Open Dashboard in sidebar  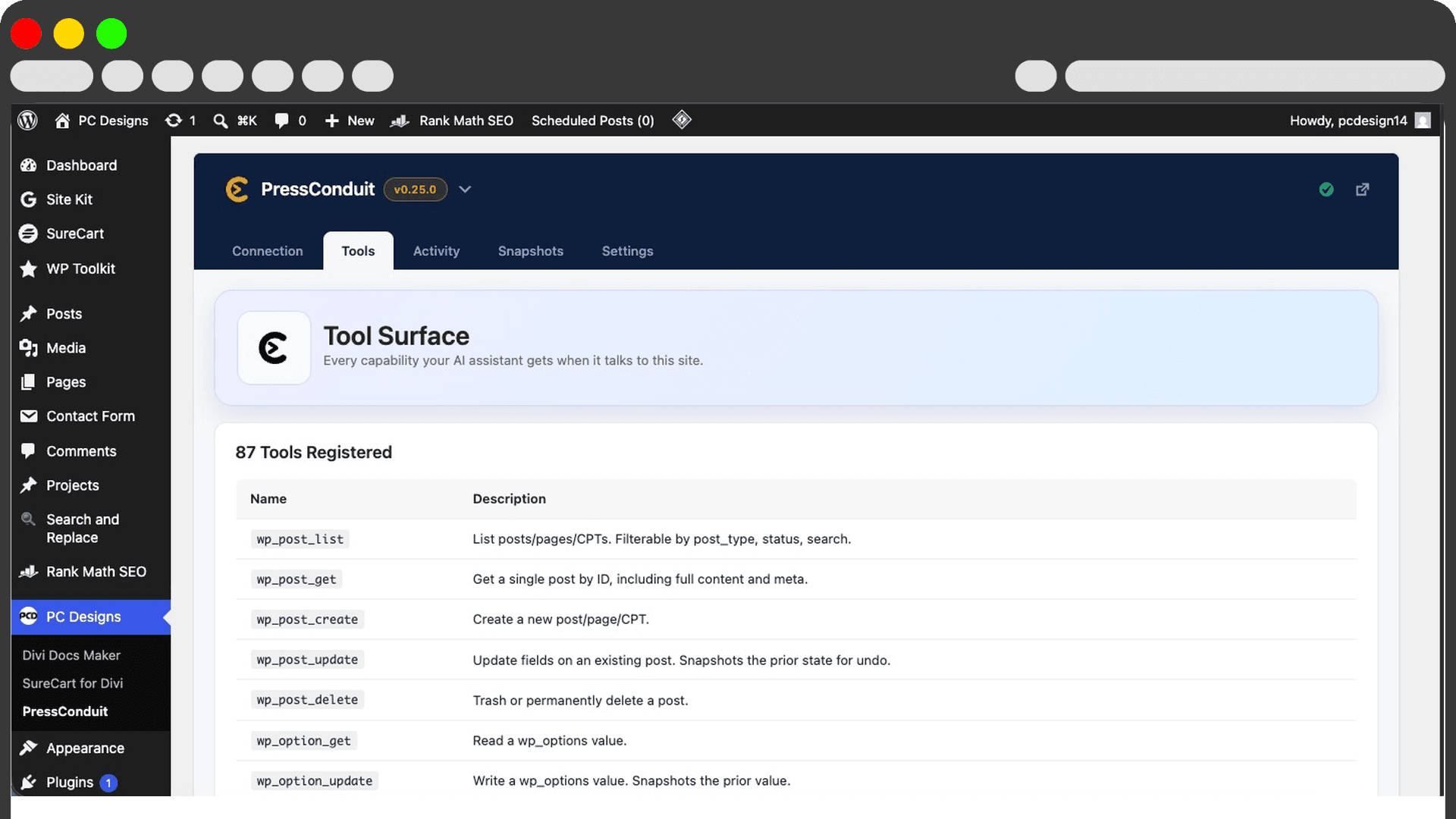[82, 165]
